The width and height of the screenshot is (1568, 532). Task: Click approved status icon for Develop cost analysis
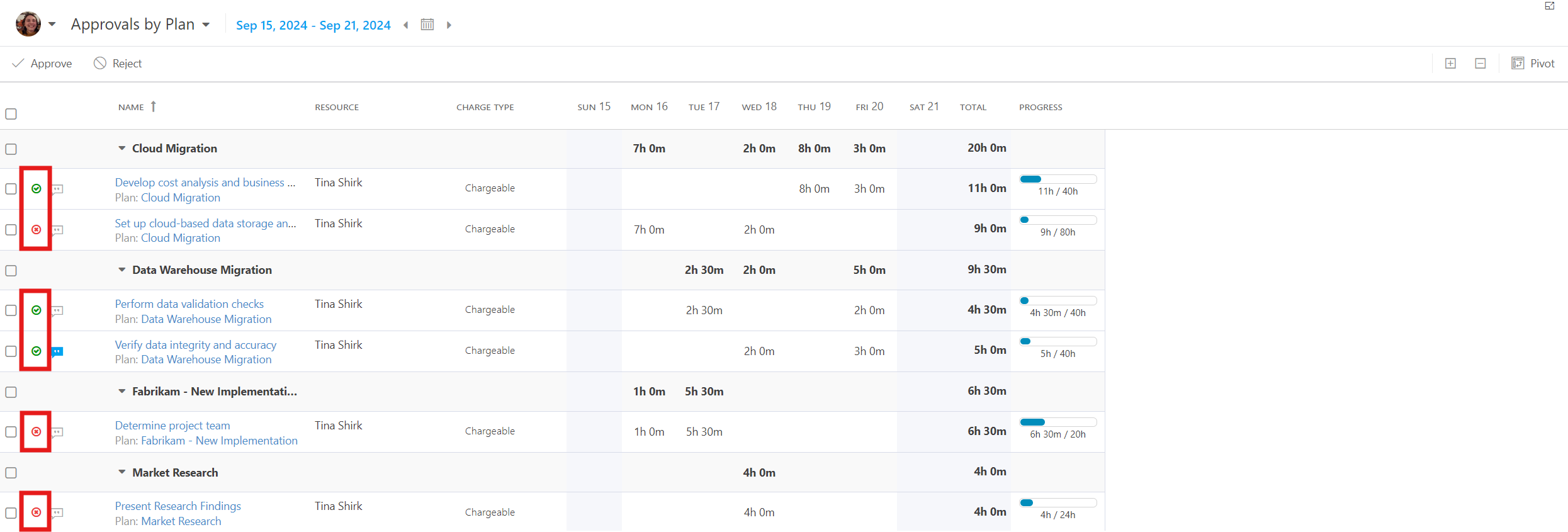37,189
